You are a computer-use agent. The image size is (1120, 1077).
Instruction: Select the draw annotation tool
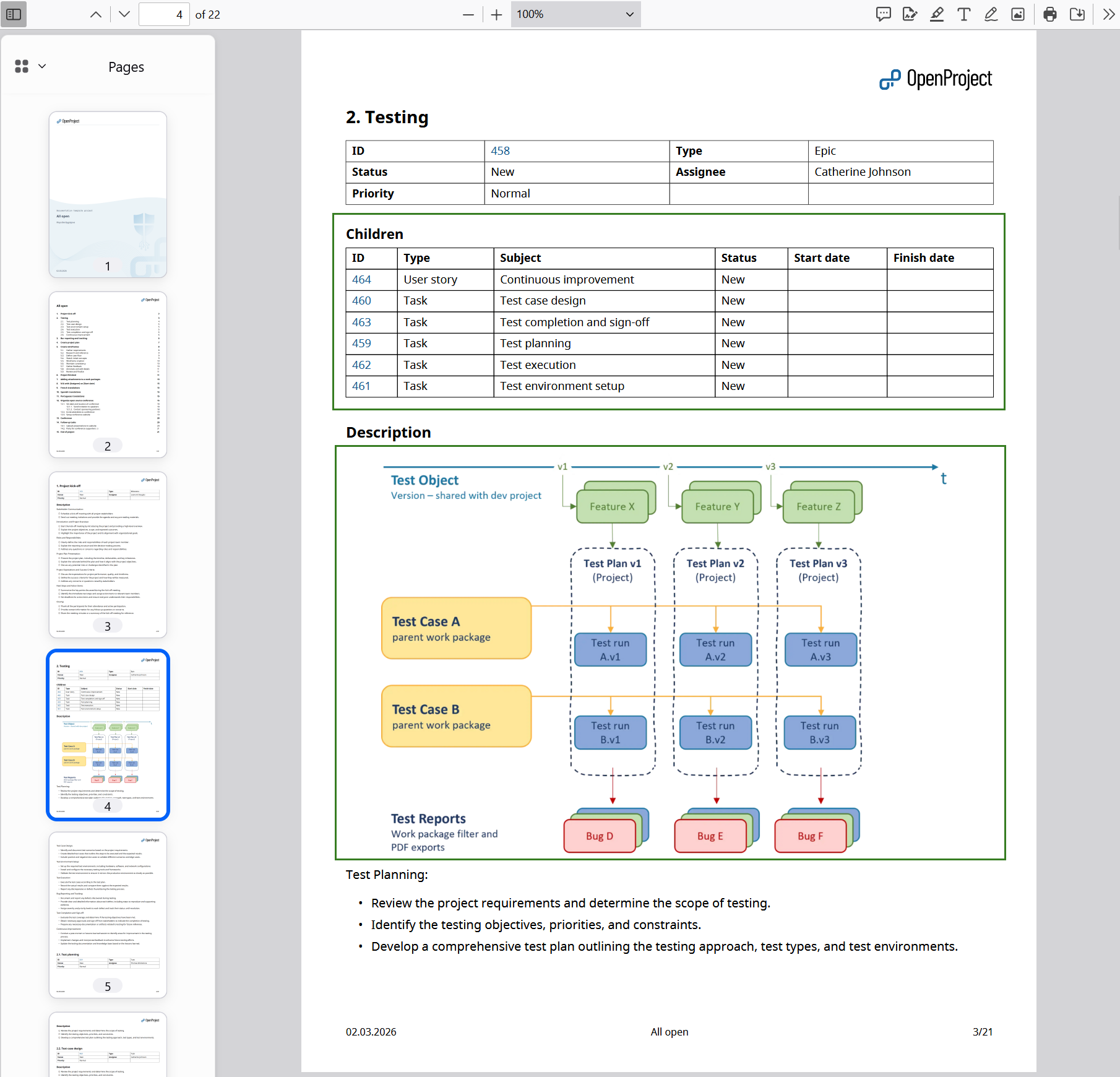990,14
